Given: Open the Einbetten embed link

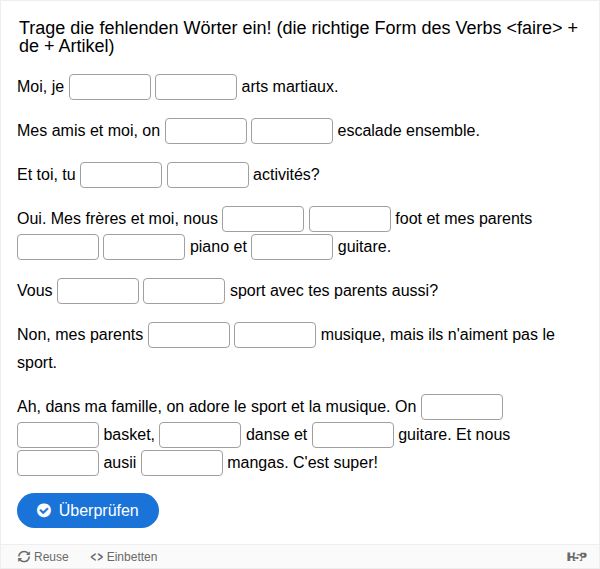Looking at the screenshot, I should tap(124, 557).
